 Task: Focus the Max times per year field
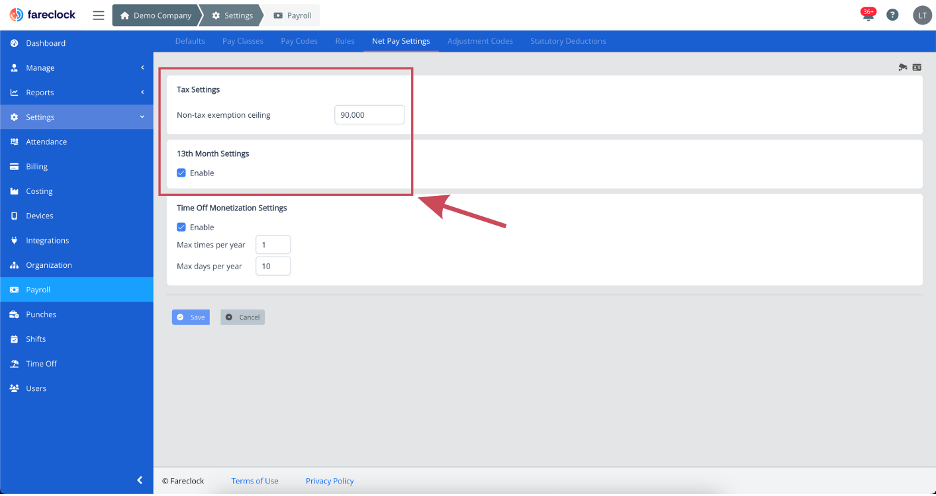click(x=273, y=245)
